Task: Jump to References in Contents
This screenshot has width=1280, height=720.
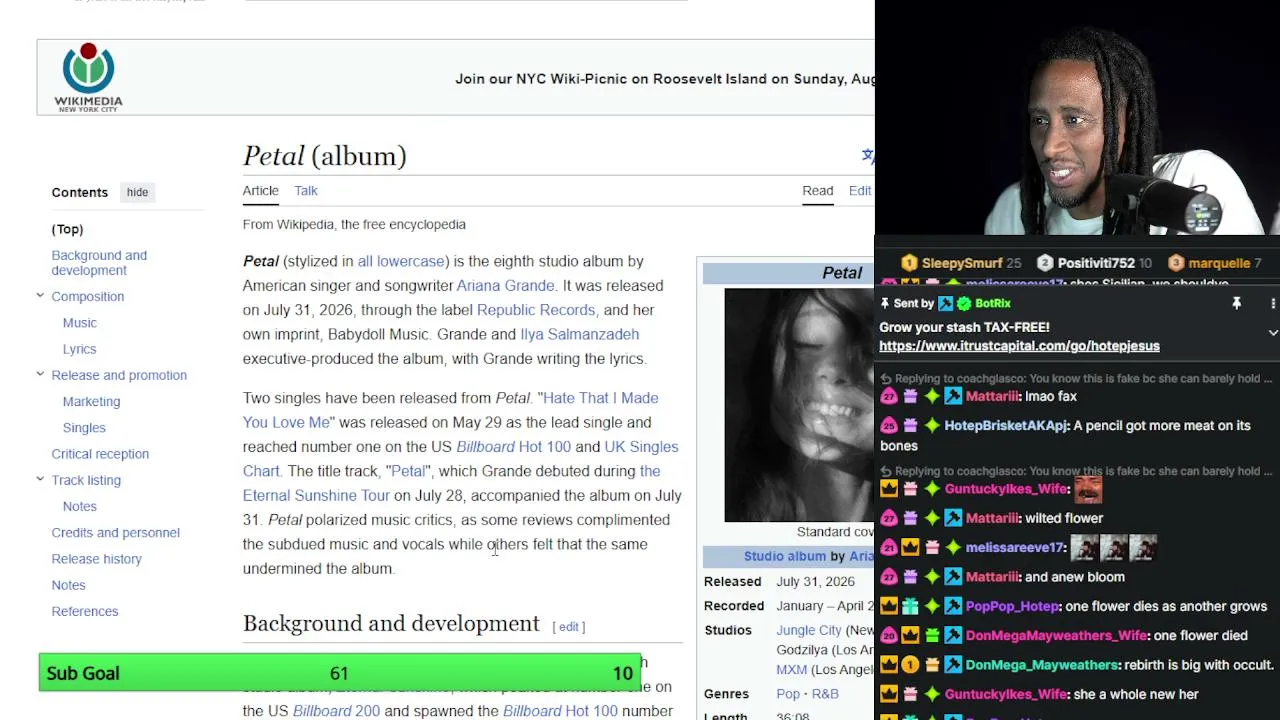Action: tap(85, 611)
